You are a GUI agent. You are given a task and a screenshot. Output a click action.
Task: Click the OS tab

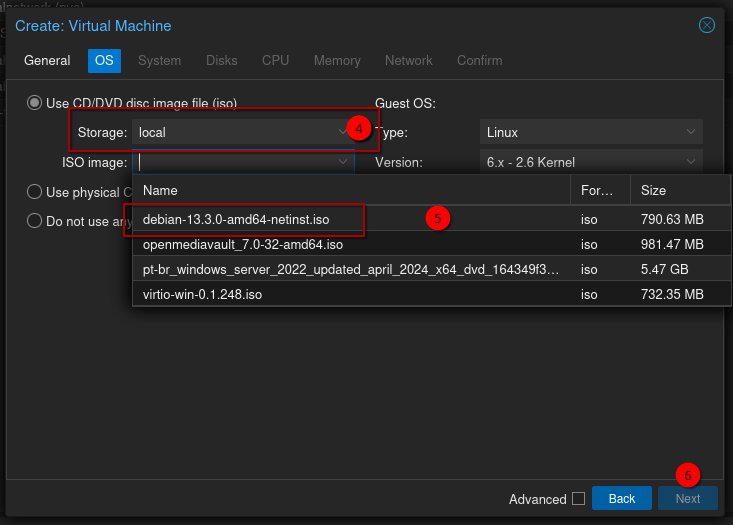tap(104, 60)
